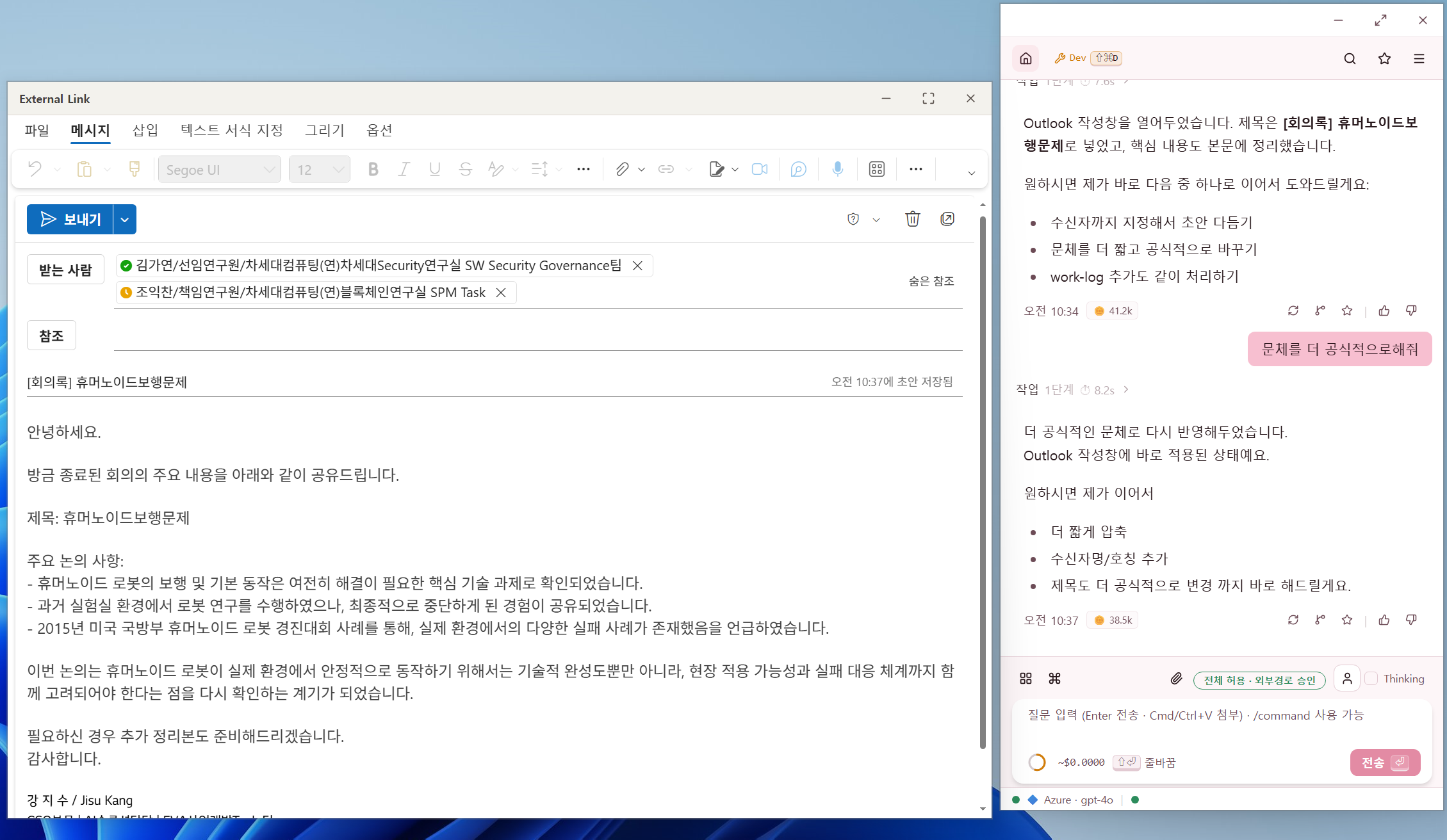
Task: Expand the Attach file dropdown arrow
Action: click(x=641, y=170)
